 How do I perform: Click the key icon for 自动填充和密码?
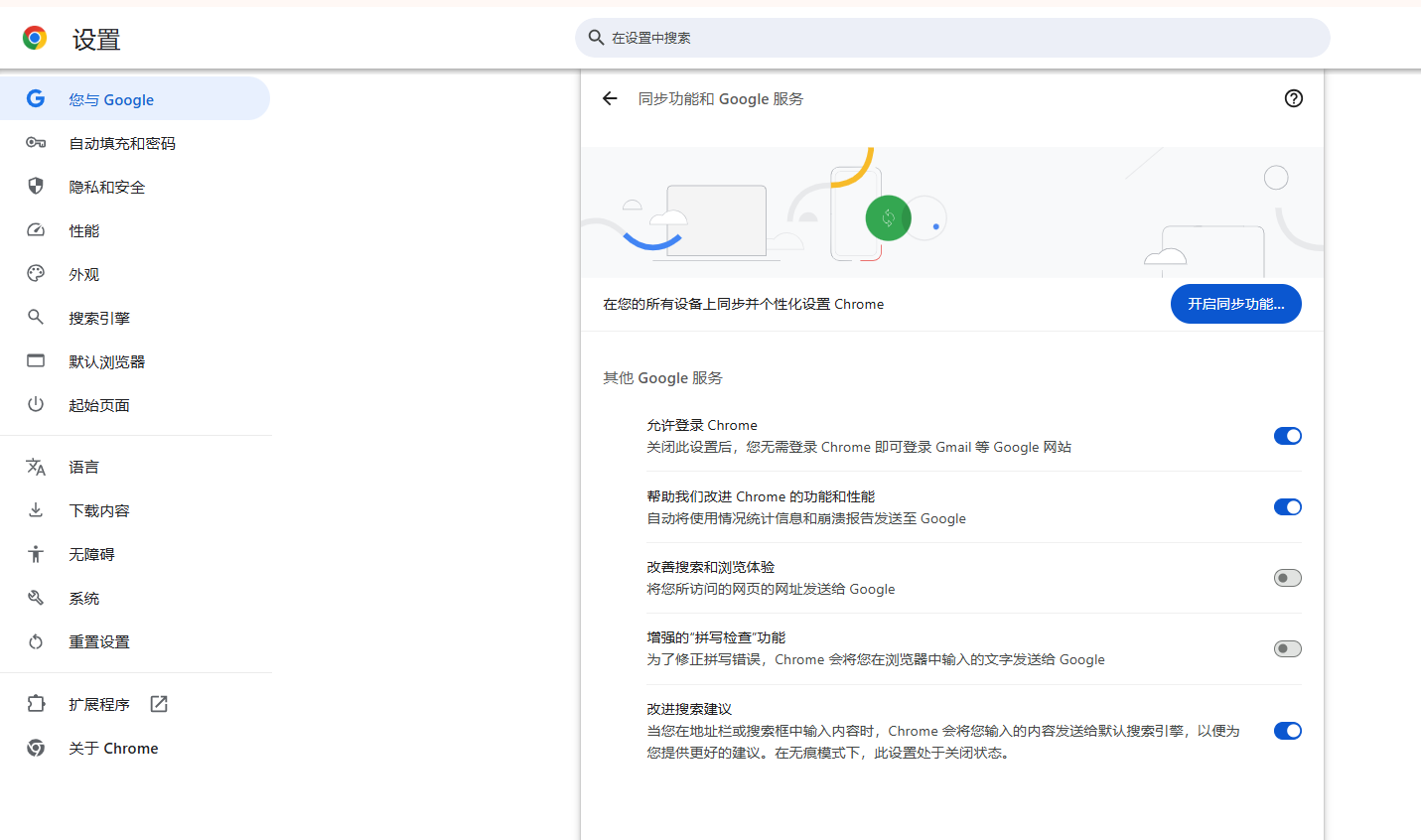tap(36, 143)
